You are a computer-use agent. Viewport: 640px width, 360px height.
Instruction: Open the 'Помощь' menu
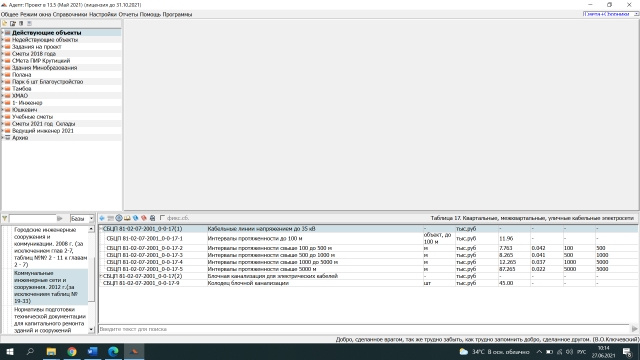pyautogui.click(x=150, y=14)
